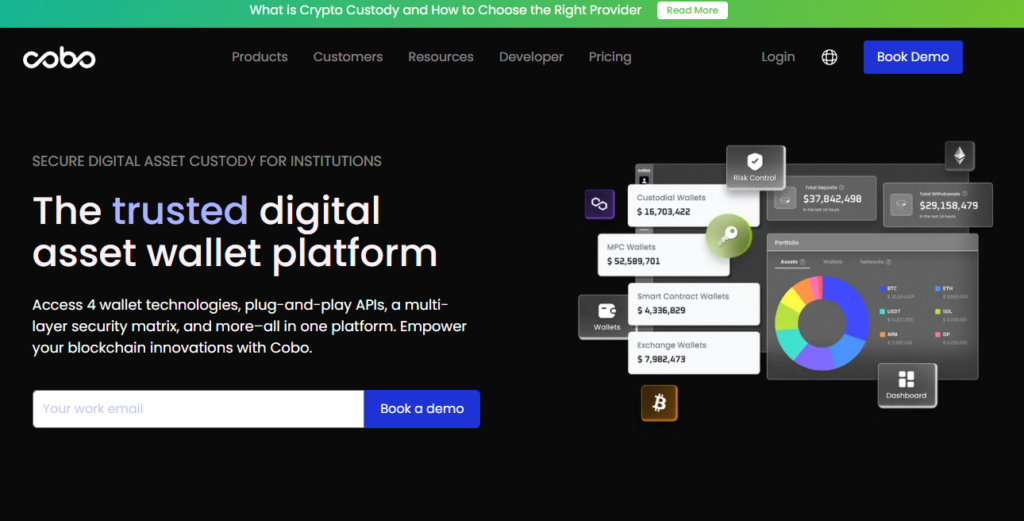Click the help icon next to Networks
The width and height of the screenshot is (1024, 521).
pyautogui.click(x=888, y=262)
